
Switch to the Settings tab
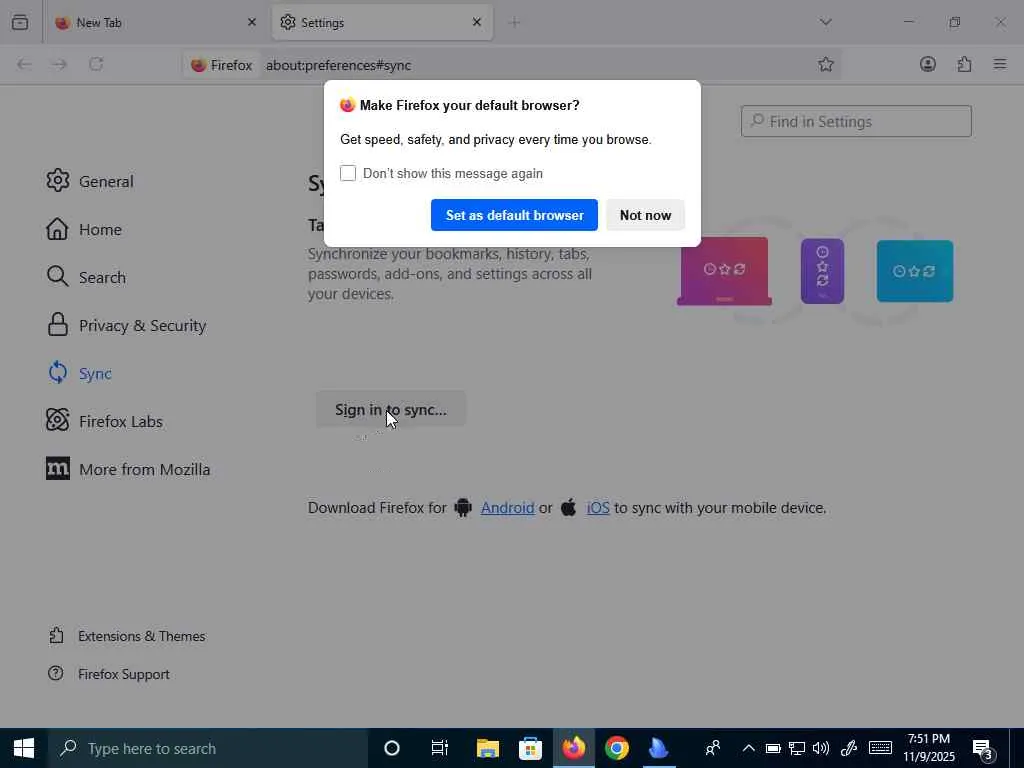382,22
